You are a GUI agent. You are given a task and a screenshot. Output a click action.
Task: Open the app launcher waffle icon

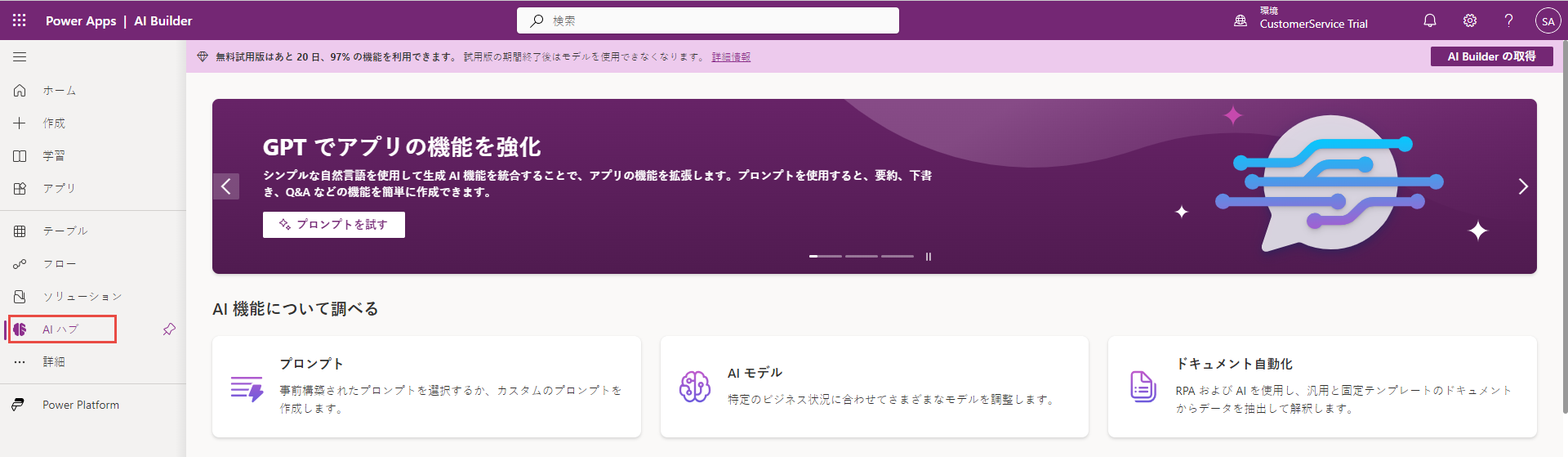[20, 20]
